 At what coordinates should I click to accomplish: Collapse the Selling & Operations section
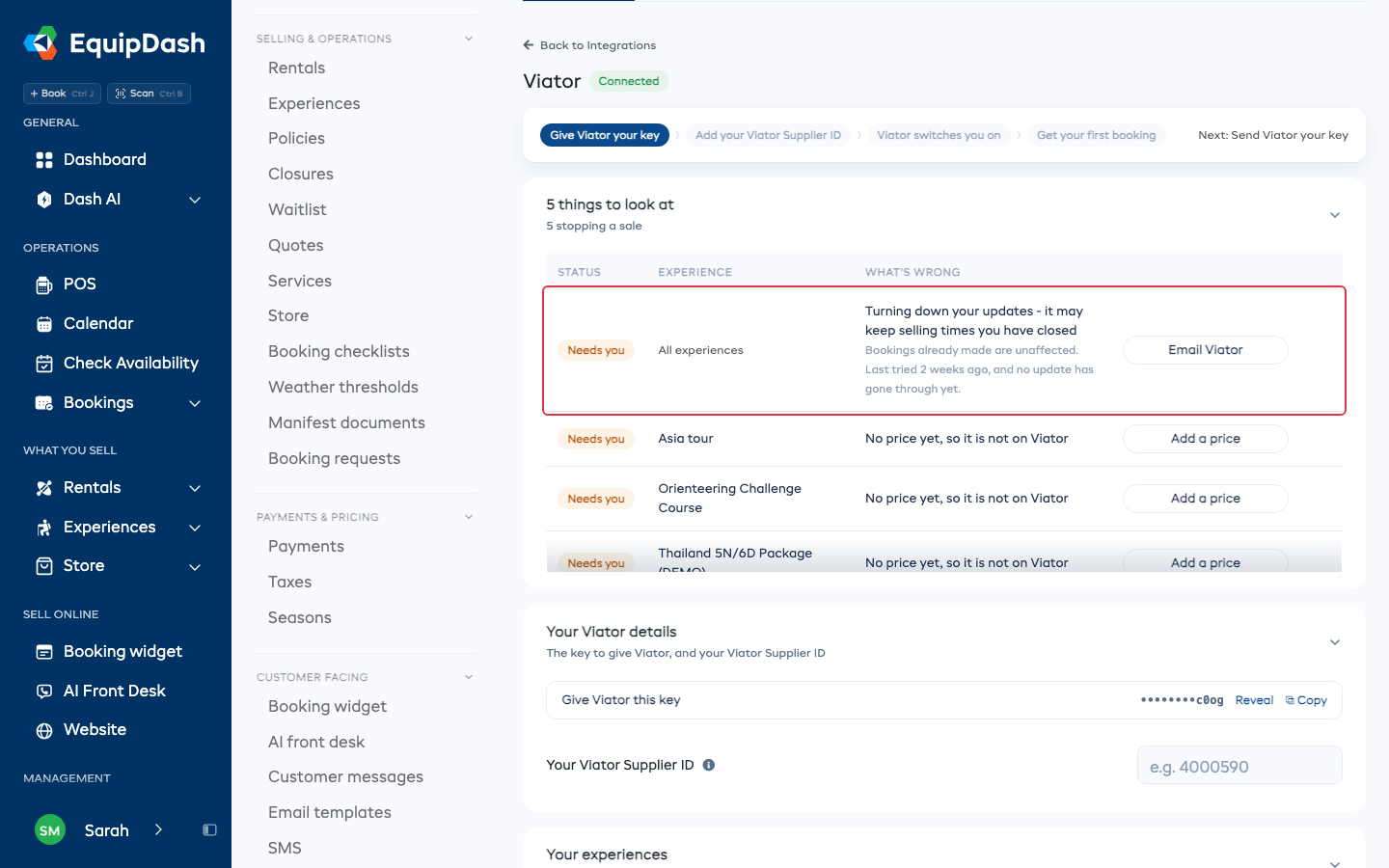coord(469,39)
